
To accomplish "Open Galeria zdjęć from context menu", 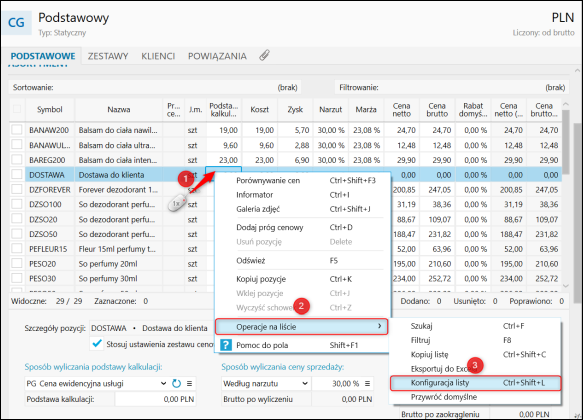I will (x=303, y=209).
